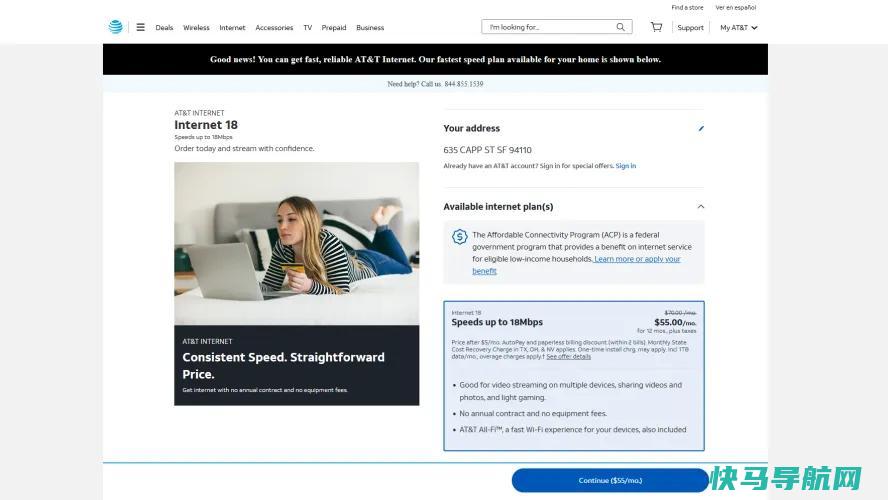Open the TV menu
Viewport: 888px width, 500px height.
308,27
